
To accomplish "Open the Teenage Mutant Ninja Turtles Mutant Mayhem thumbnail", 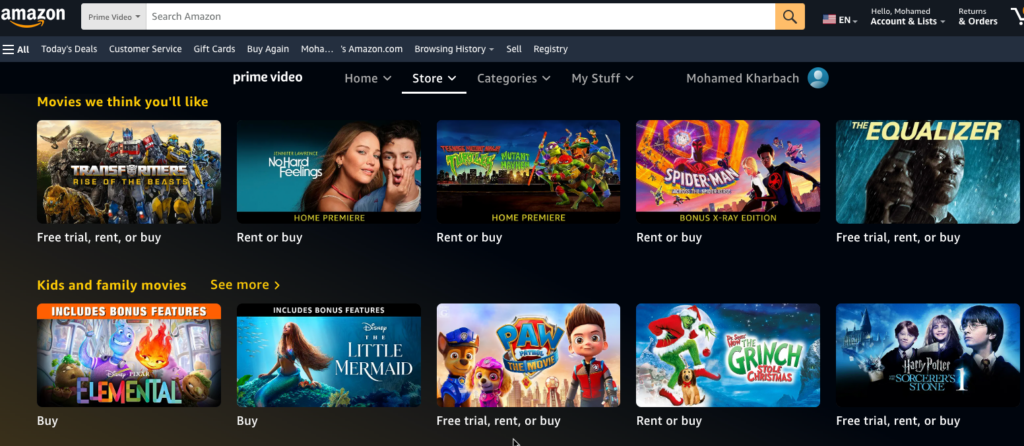I will click(x=528, y=172).
